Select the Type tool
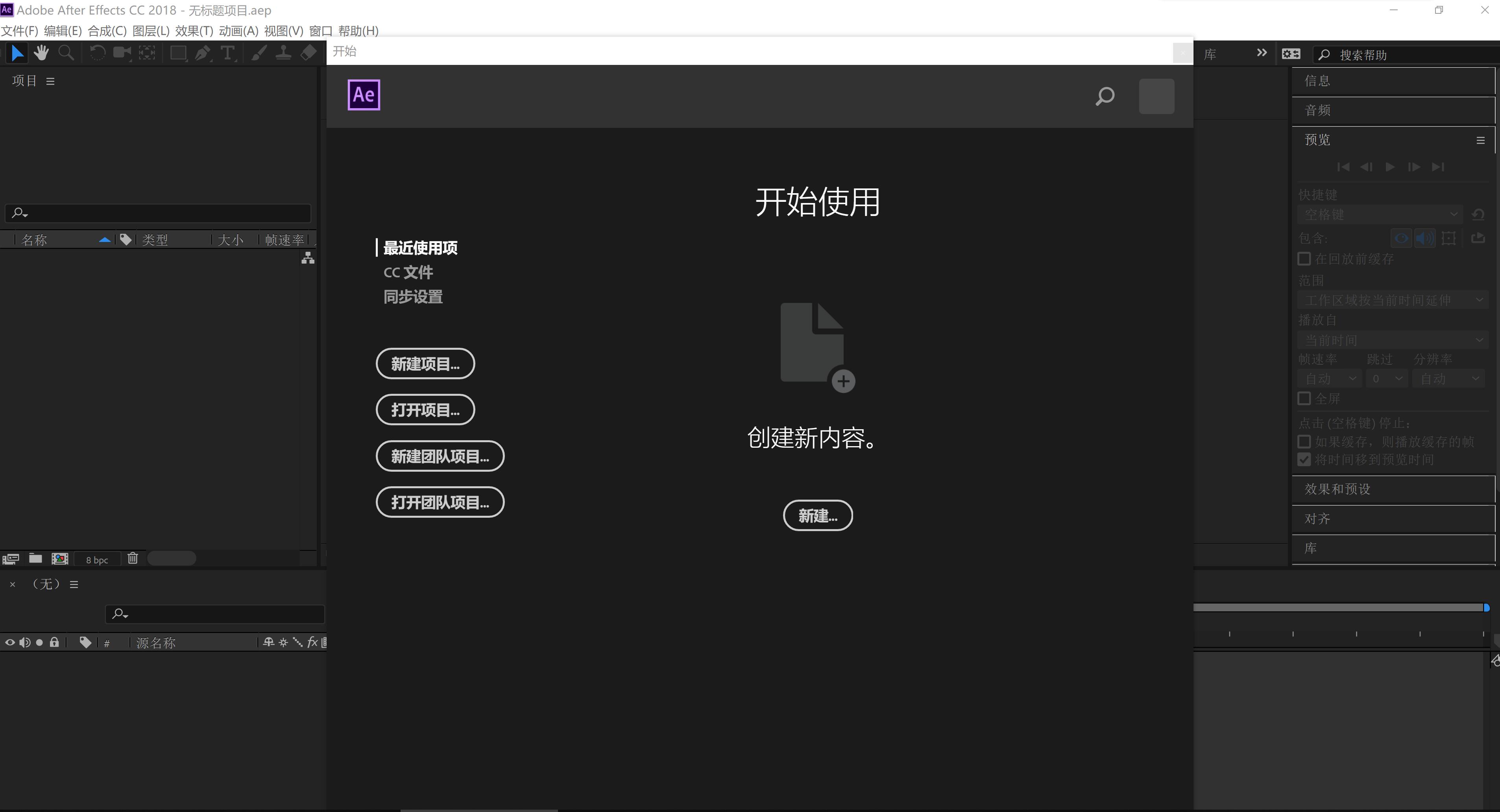Screen dimensions: 1500x812 [x=227, y=53]
